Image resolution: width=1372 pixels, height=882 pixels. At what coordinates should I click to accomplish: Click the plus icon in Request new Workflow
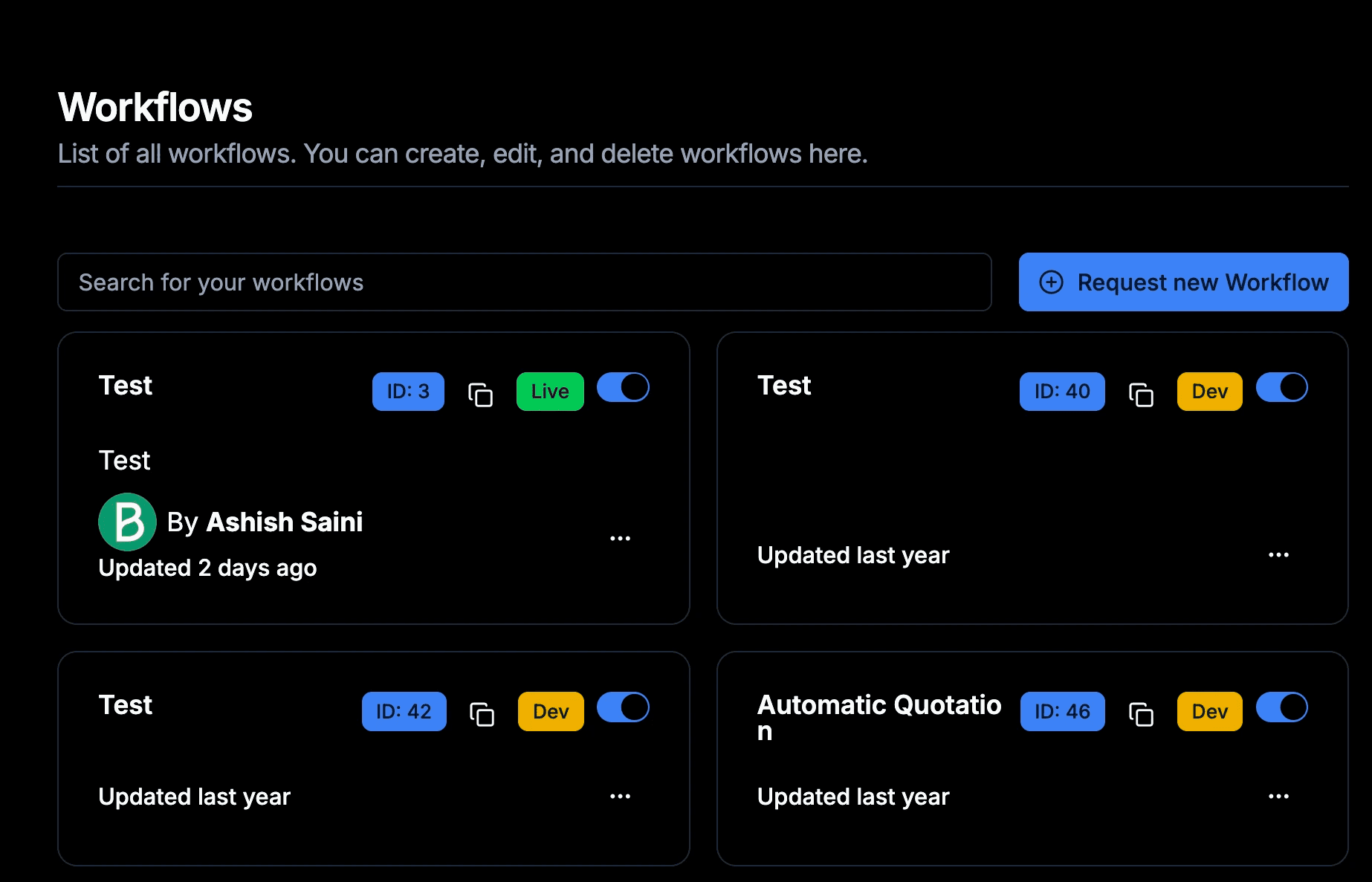(x=1051, y=282)
